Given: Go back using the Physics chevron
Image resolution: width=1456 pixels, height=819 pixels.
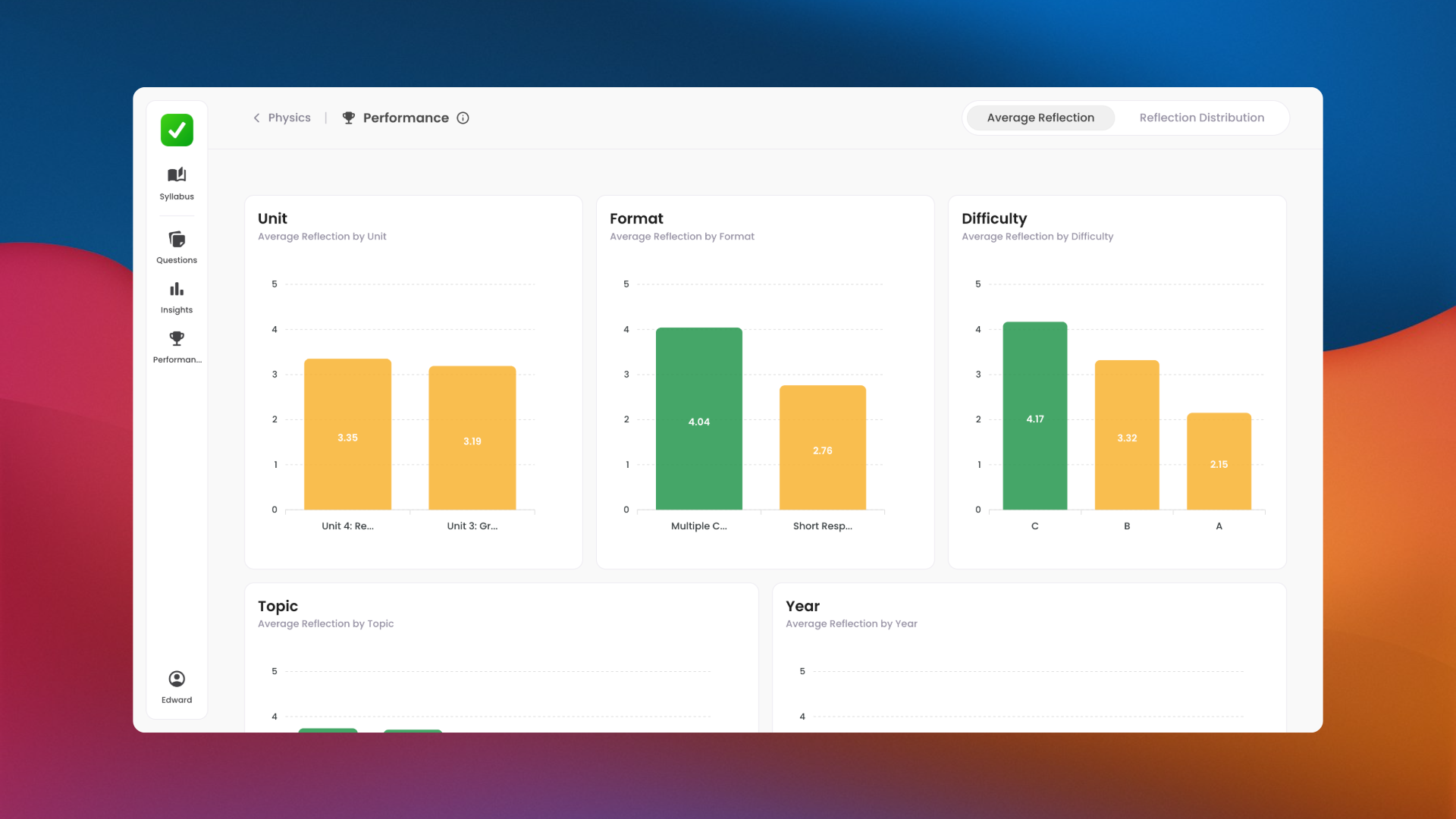Looking at the screenshot, I should pyautogui.click(x=256, y=118).
